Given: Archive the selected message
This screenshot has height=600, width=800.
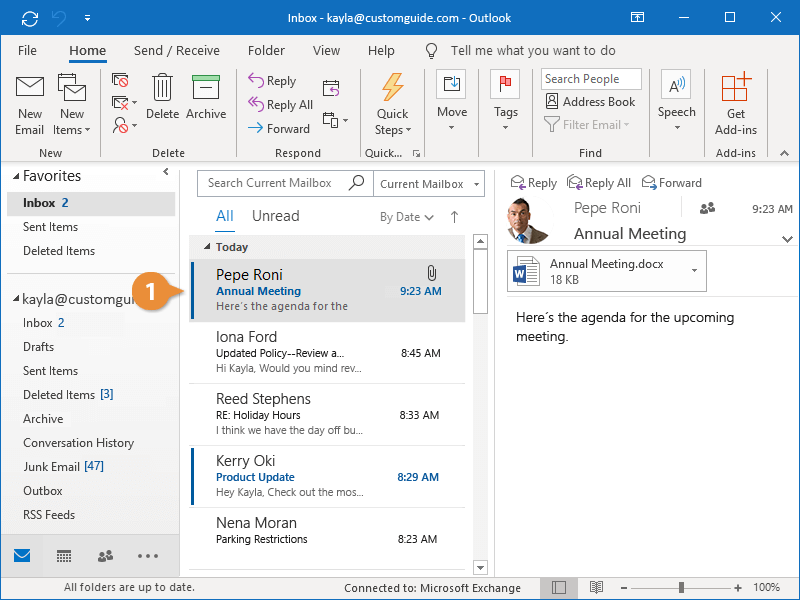Looking at the screenshot, I should (x=206, y=97).
